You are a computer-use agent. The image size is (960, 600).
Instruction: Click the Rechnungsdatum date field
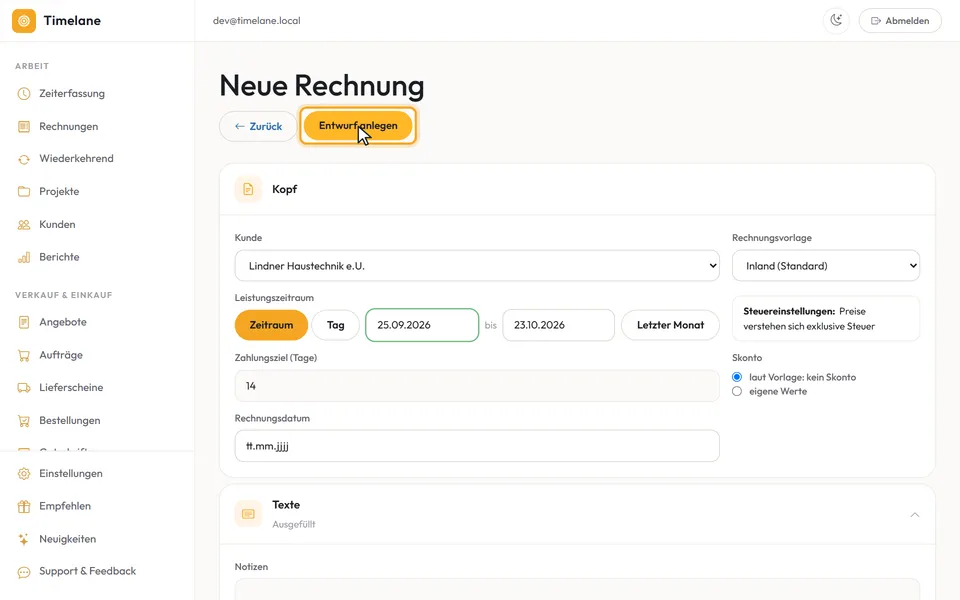pyautogui.click(x=477, y=446)
